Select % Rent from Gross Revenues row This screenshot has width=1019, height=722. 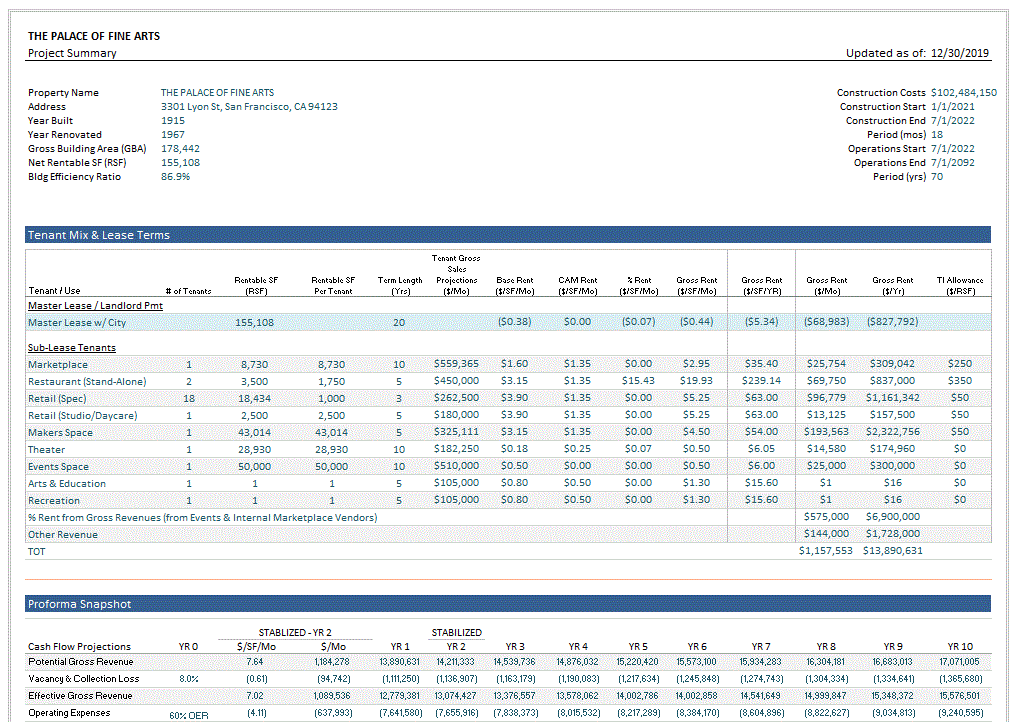point(508,517)
